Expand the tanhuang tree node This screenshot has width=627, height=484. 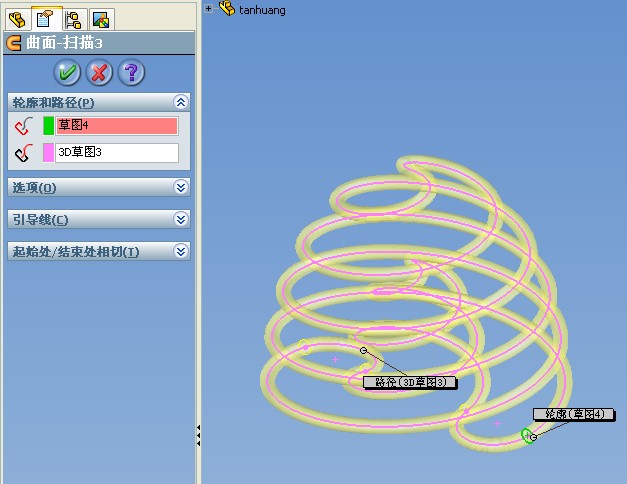coord(208,8)
